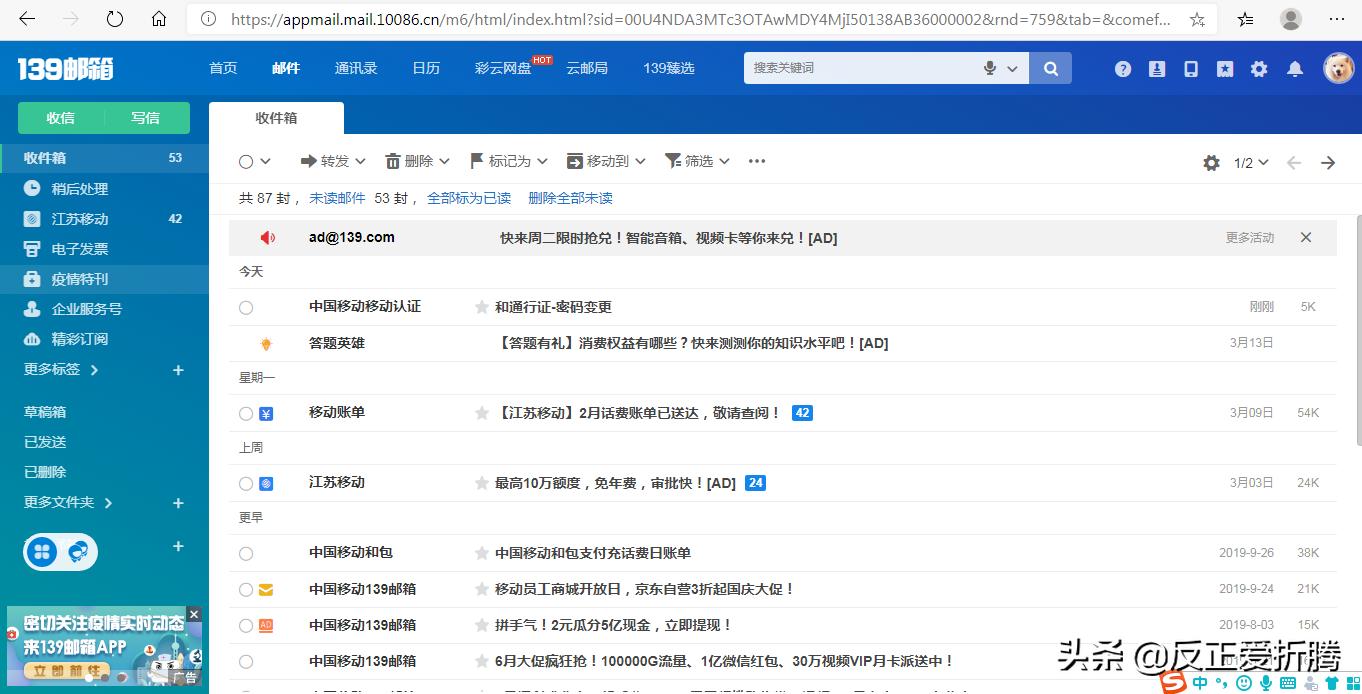This screenshot has height=694, width=1362.
Task: Click the 全部标为已读 link
Action: coord(468,198)
